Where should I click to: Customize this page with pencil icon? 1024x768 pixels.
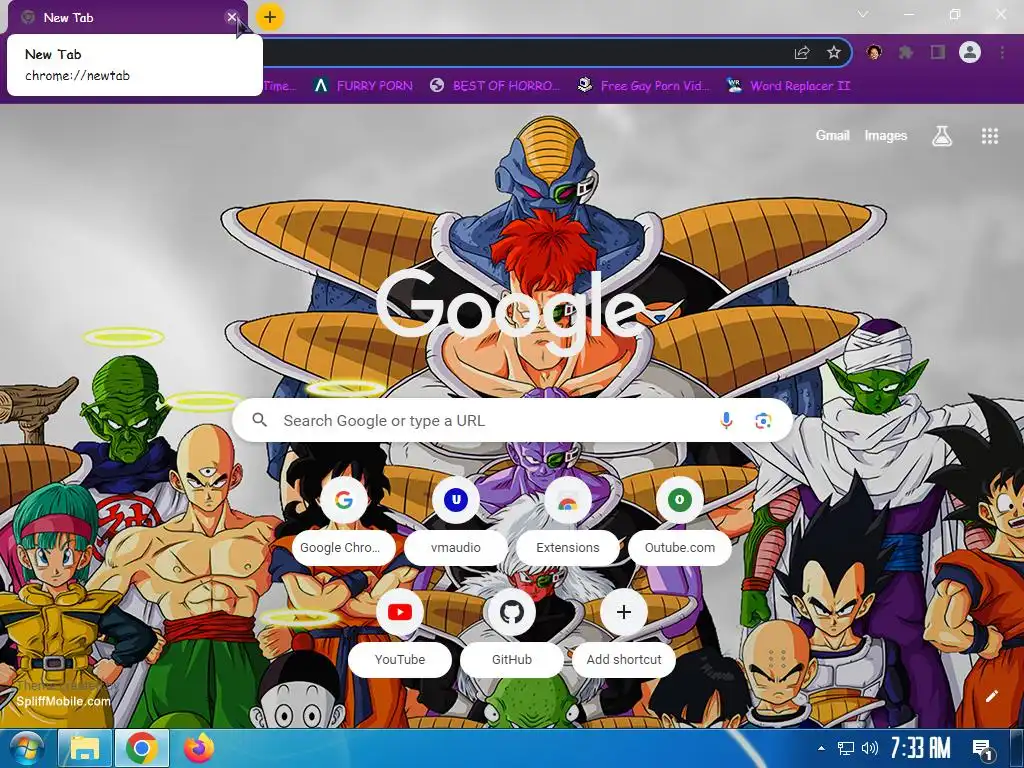[x=991, y=696]
